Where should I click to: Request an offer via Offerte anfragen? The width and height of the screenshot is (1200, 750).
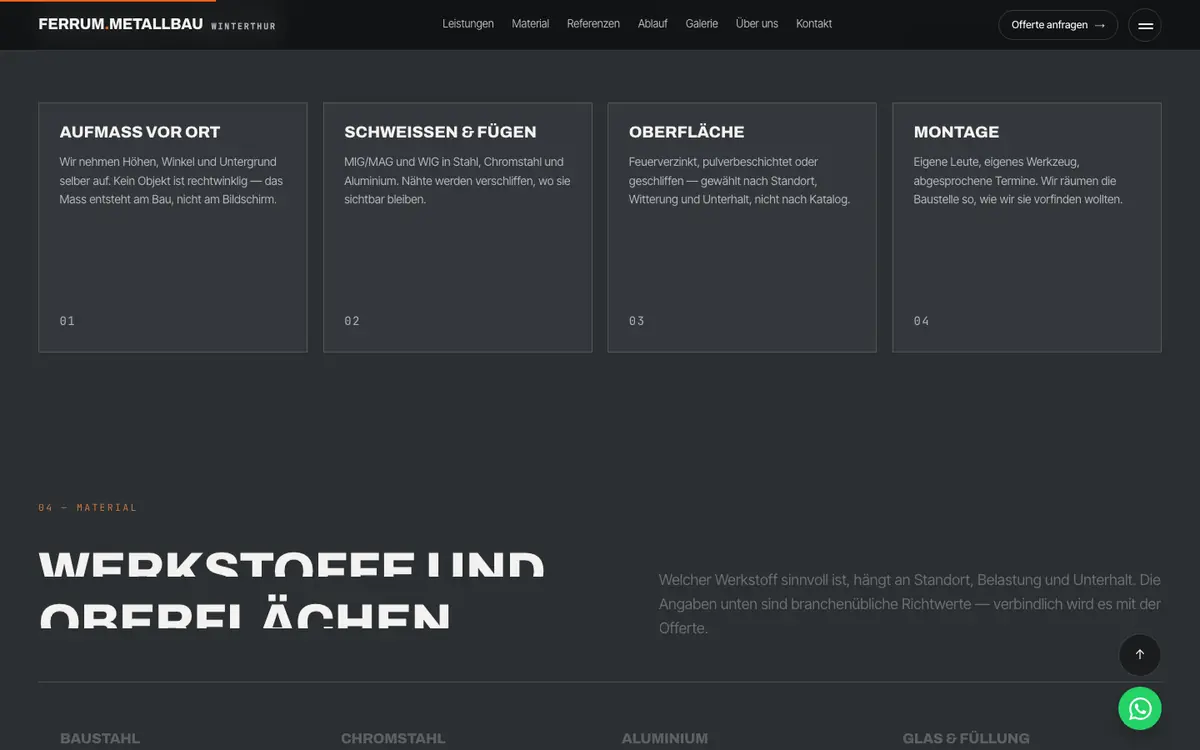pos(1058,25)
